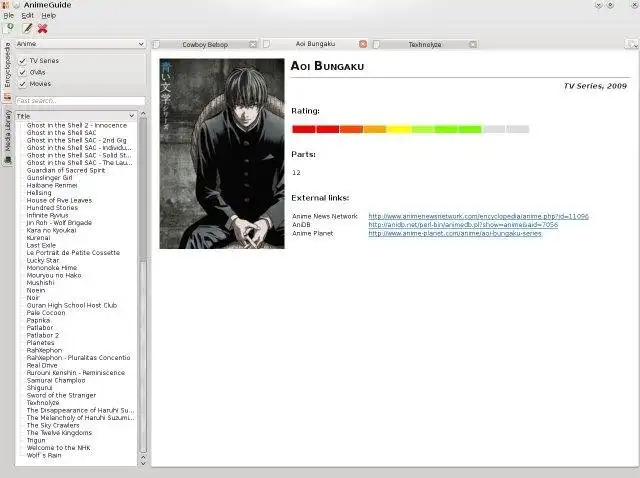
Task: Toggle the OVAs checkbox
Action: coord(22,72)
